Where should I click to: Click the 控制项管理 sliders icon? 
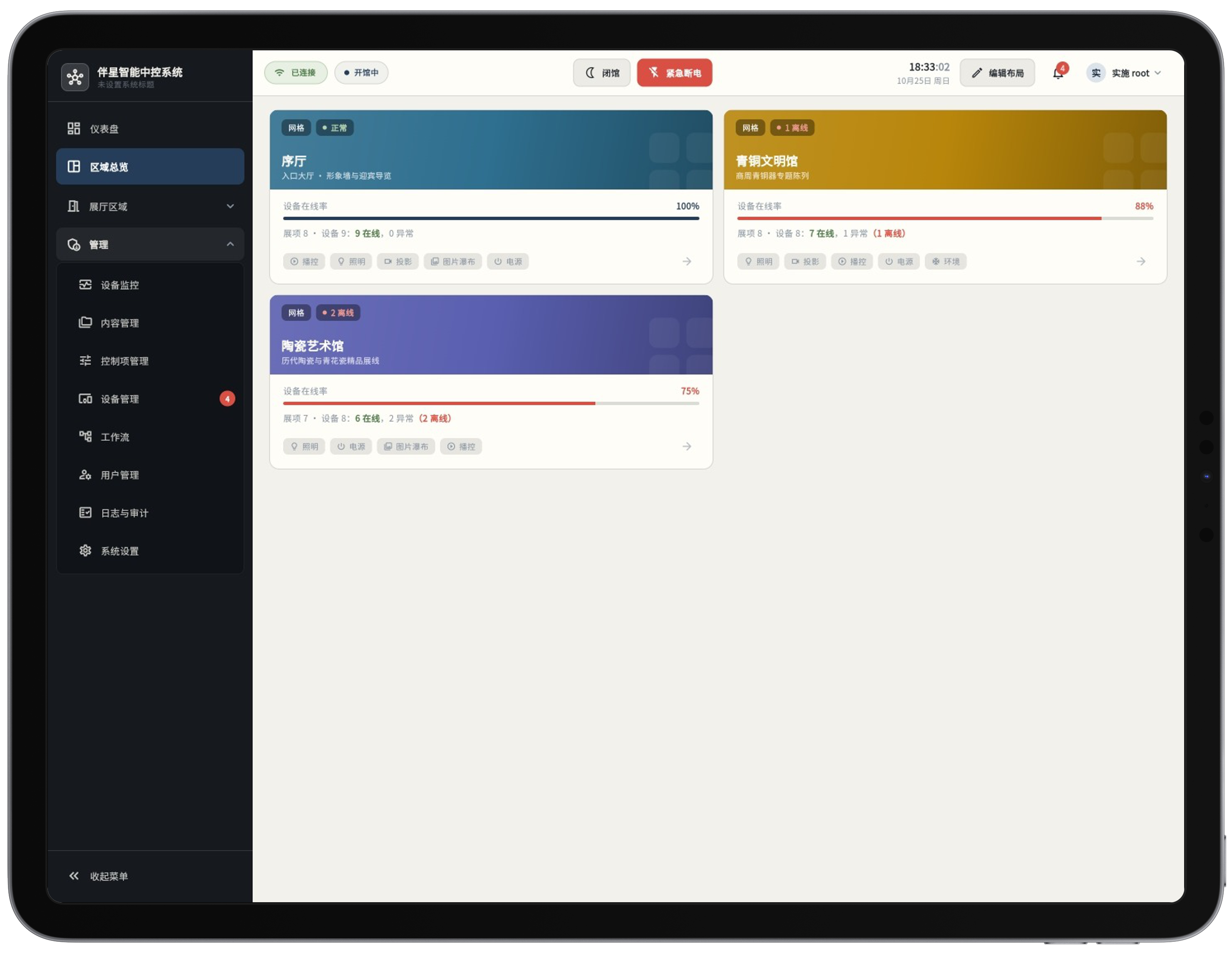tap(85, 360)
